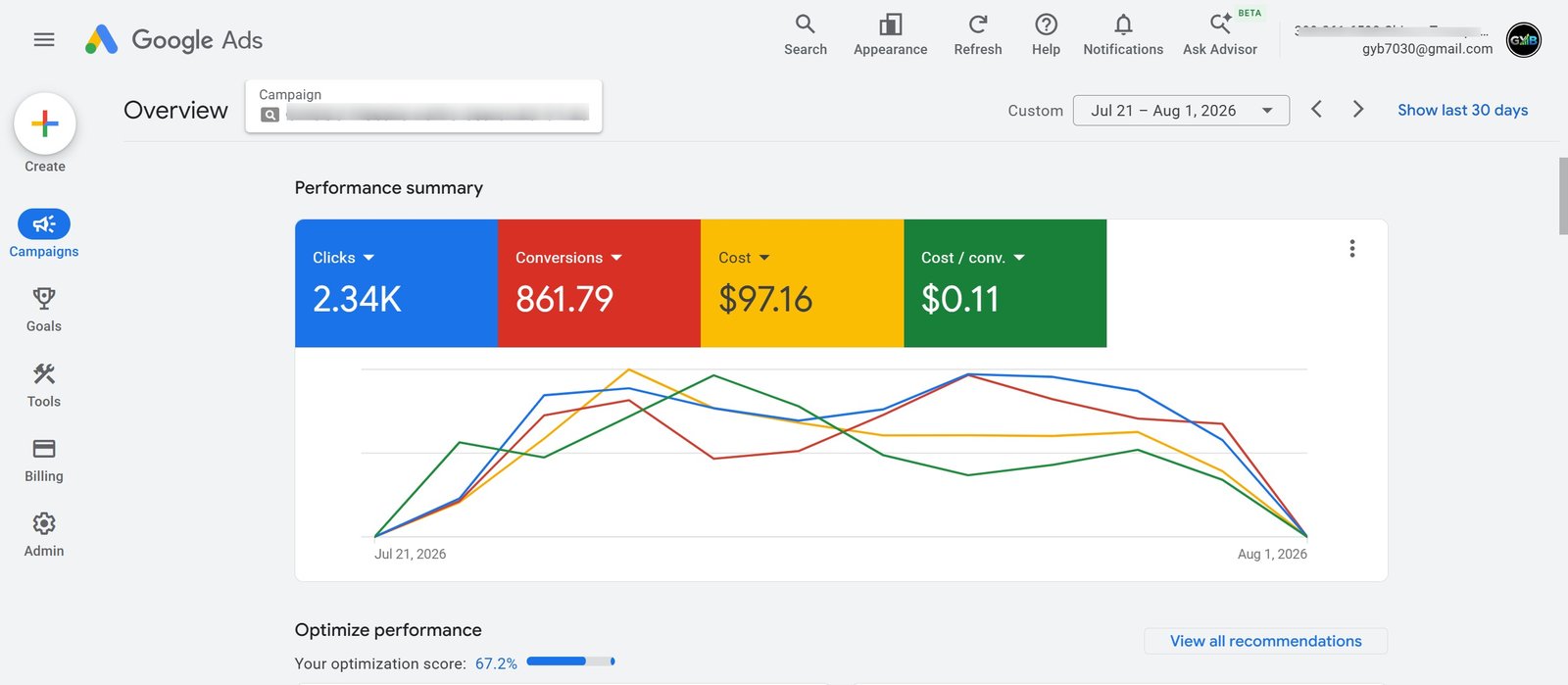1568x685 pixels.
Task: Open performance summary more options menu
Action: (1352, 249)
